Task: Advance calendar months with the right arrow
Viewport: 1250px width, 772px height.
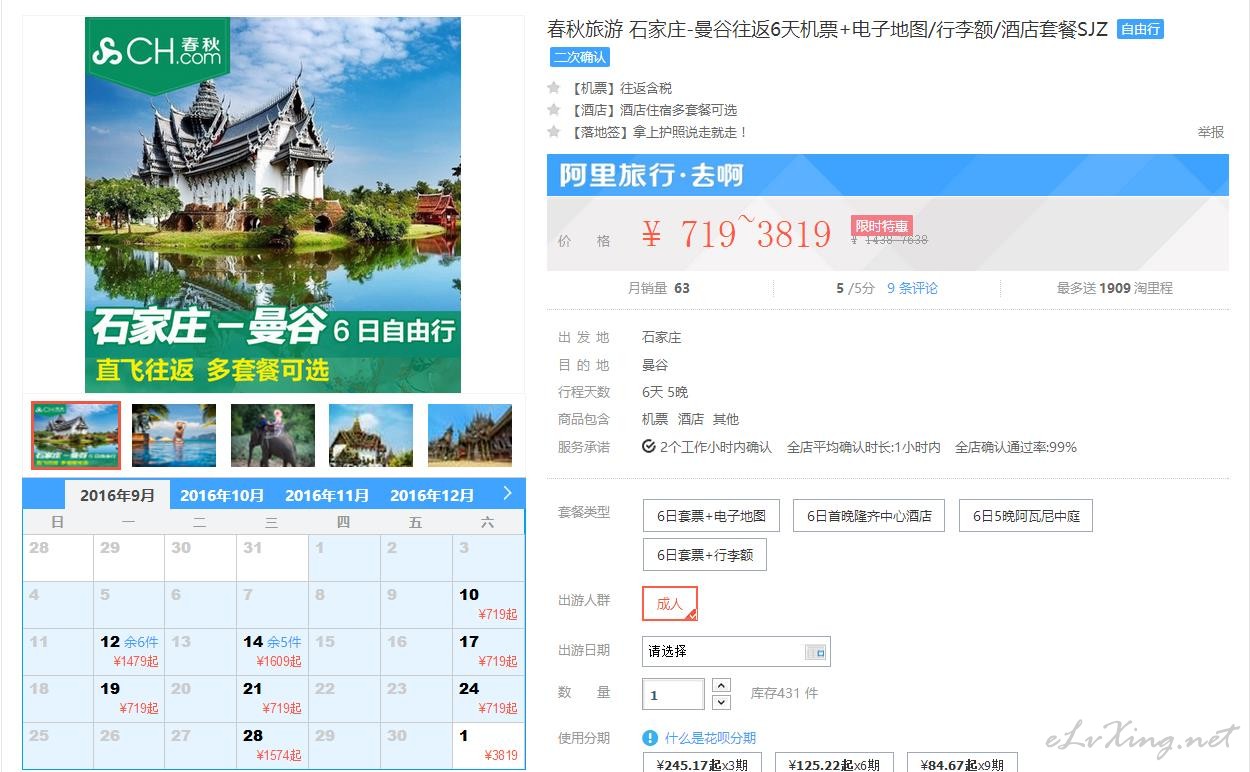Action: [x=507, y=493]
